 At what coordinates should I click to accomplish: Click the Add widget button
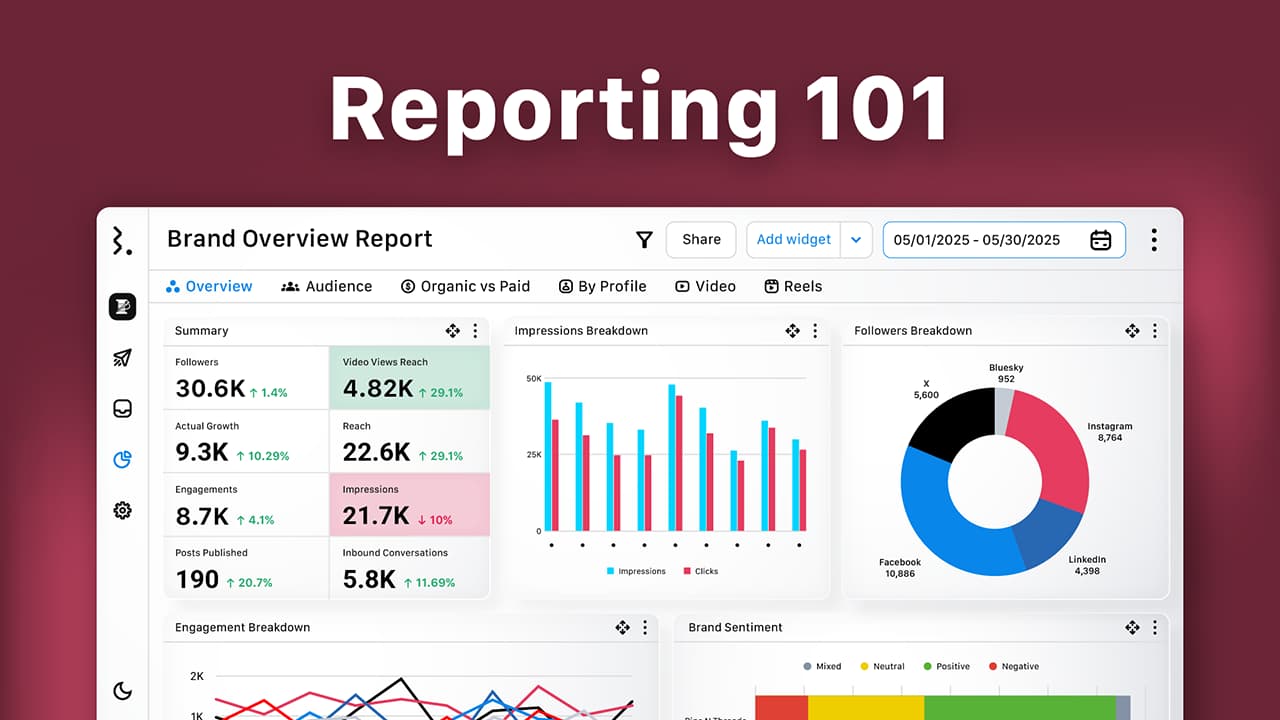click(x=793, y=240)
